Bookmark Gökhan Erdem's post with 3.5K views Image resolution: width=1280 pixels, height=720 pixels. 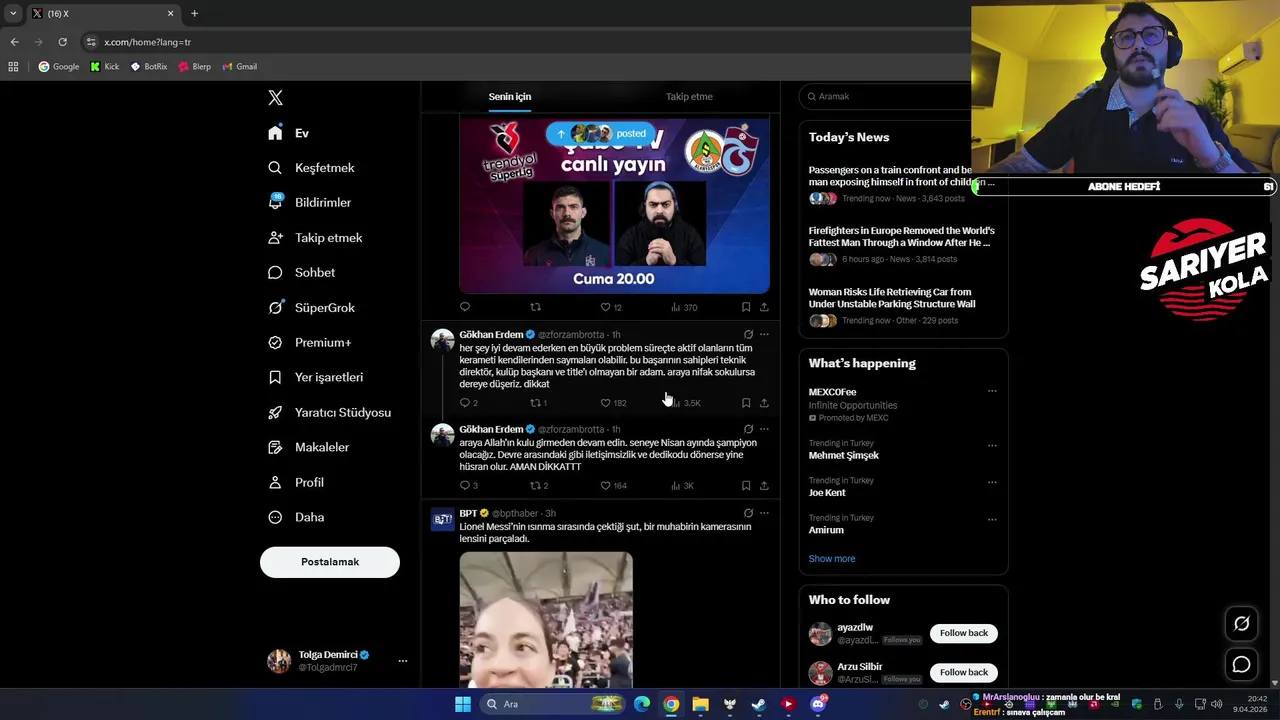click(x=746, y=403)
